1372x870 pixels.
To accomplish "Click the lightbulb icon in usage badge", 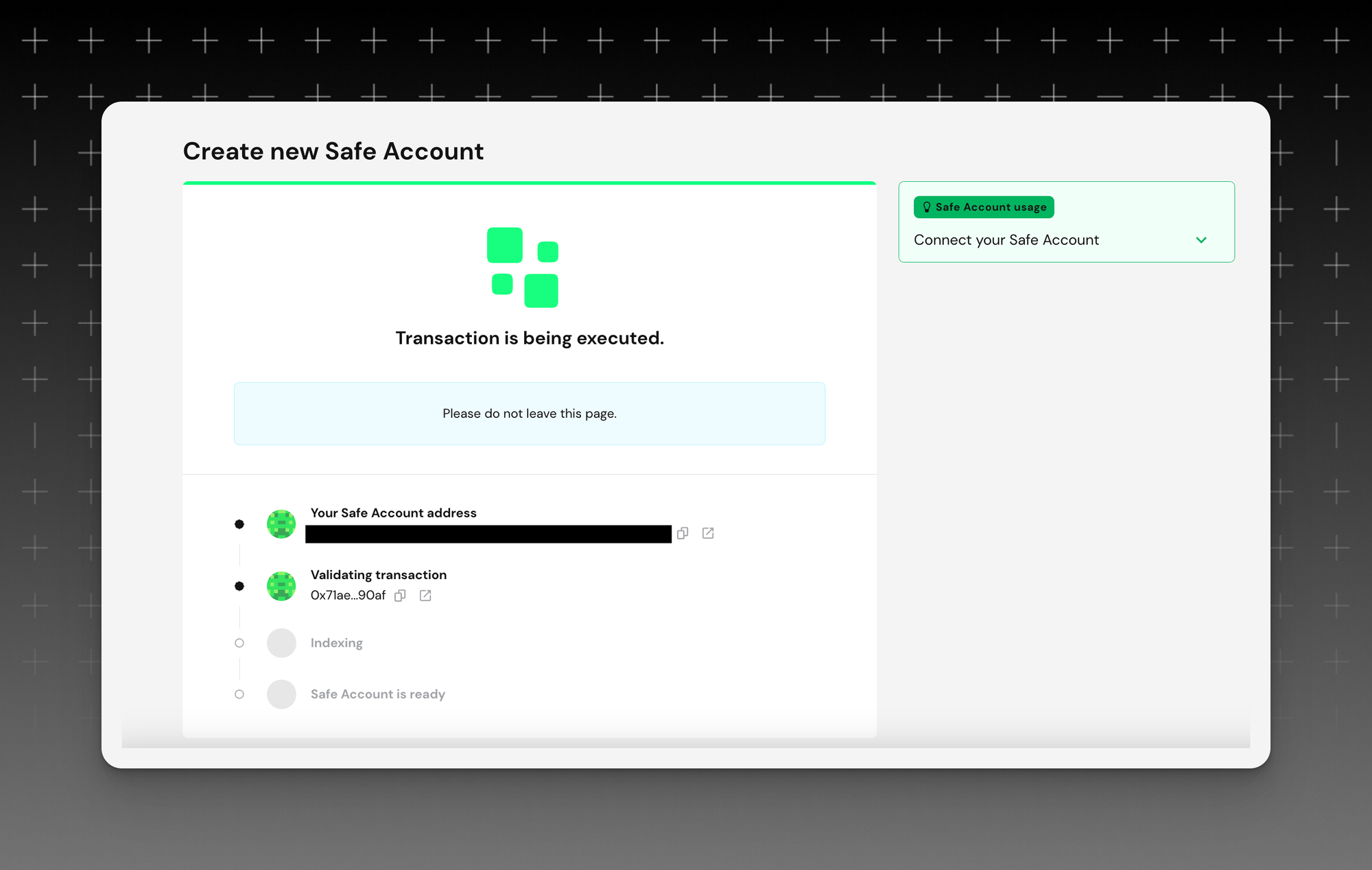I will 926,207.
